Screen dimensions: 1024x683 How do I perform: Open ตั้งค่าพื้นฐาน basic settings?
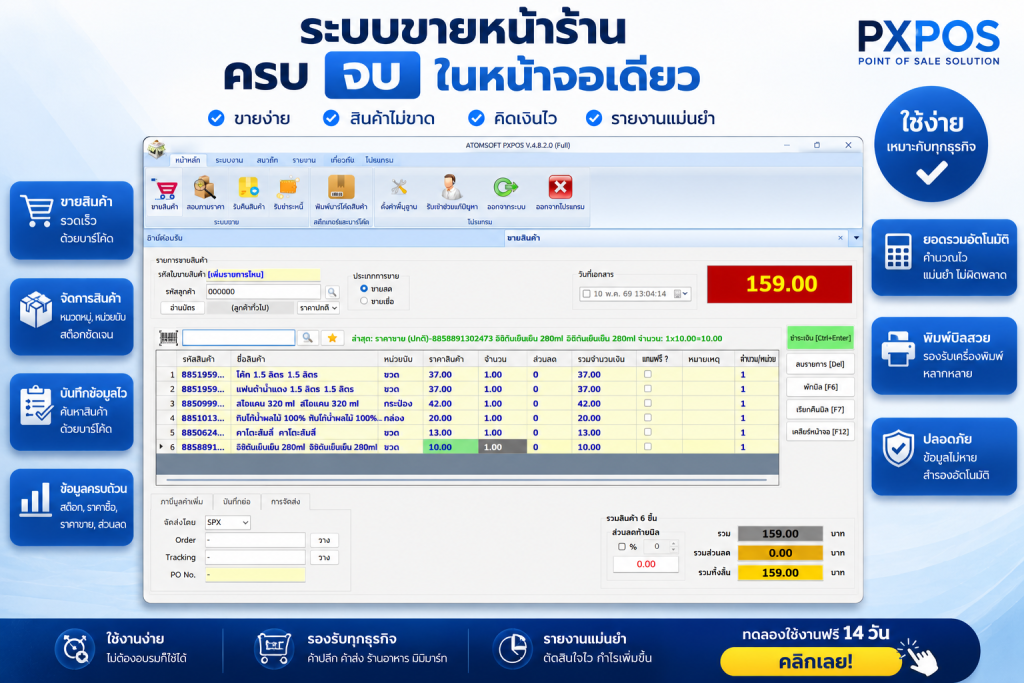(399, 194)
